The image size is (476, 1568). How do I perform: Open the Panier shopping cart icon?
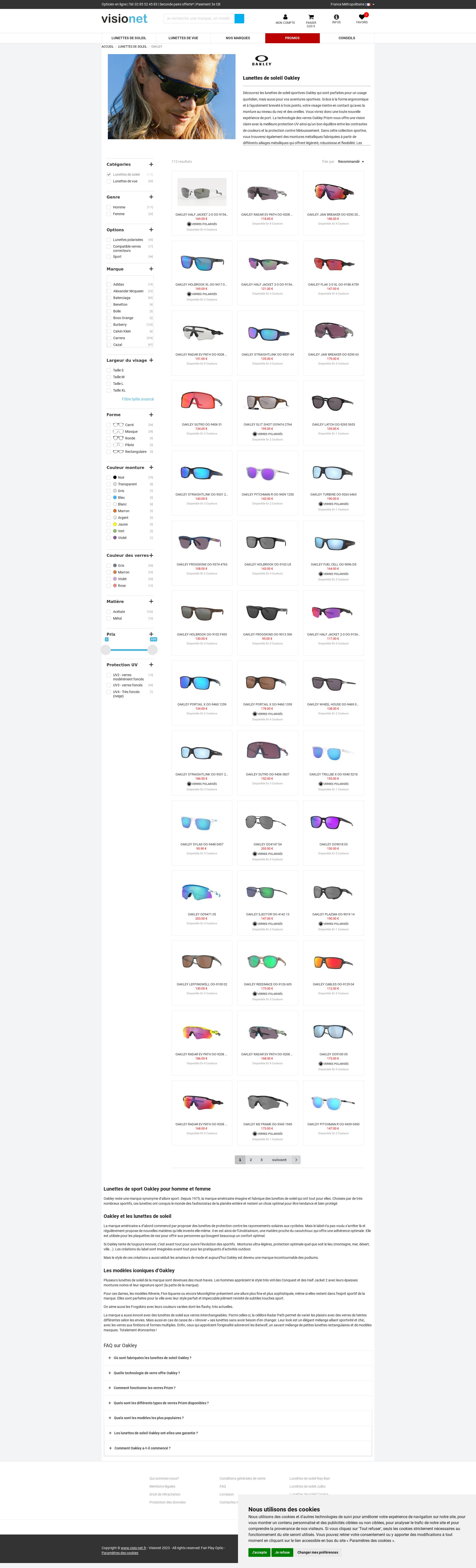[311, 17]
